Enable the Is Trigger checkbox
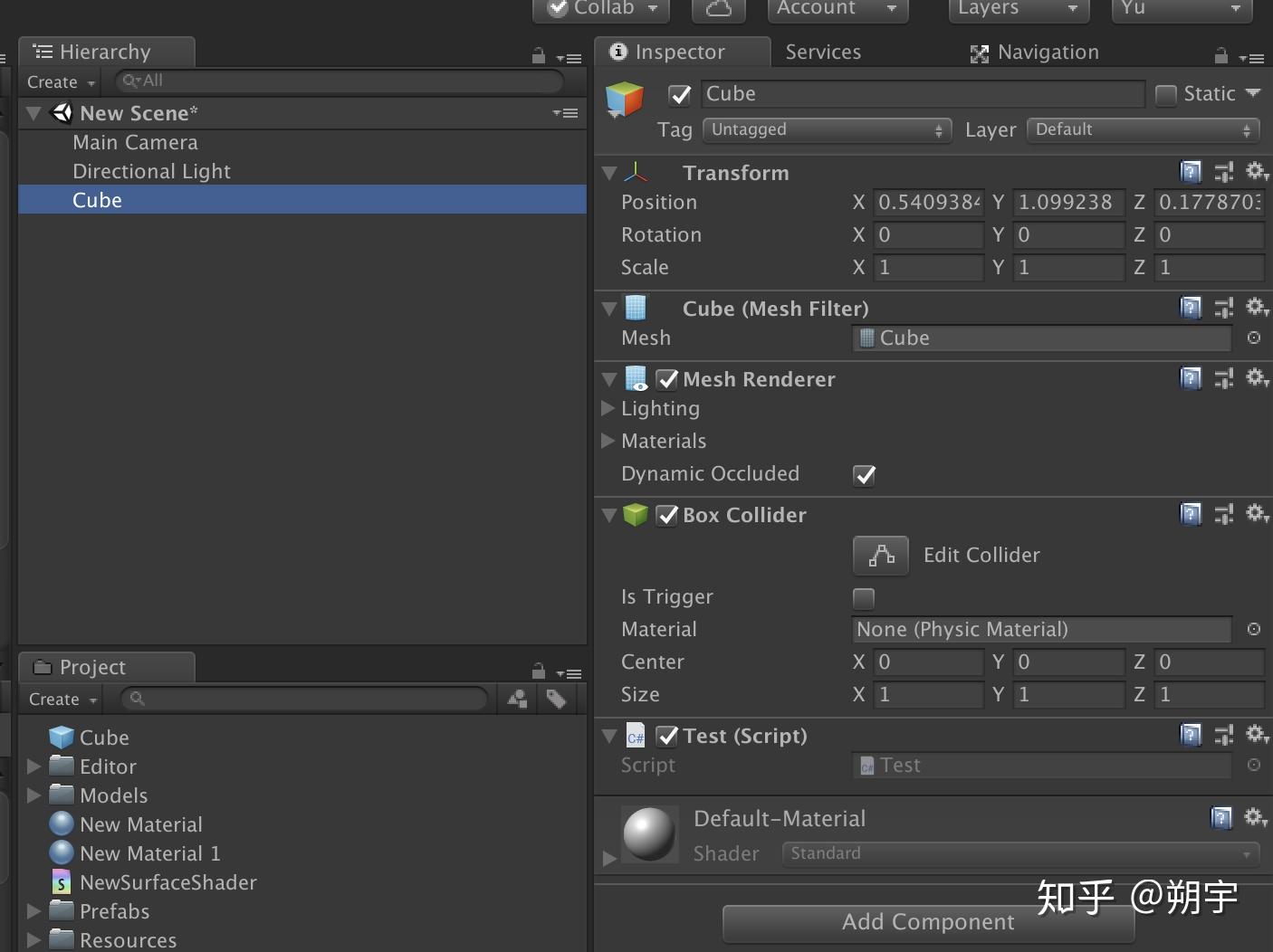 click(863, 597)
